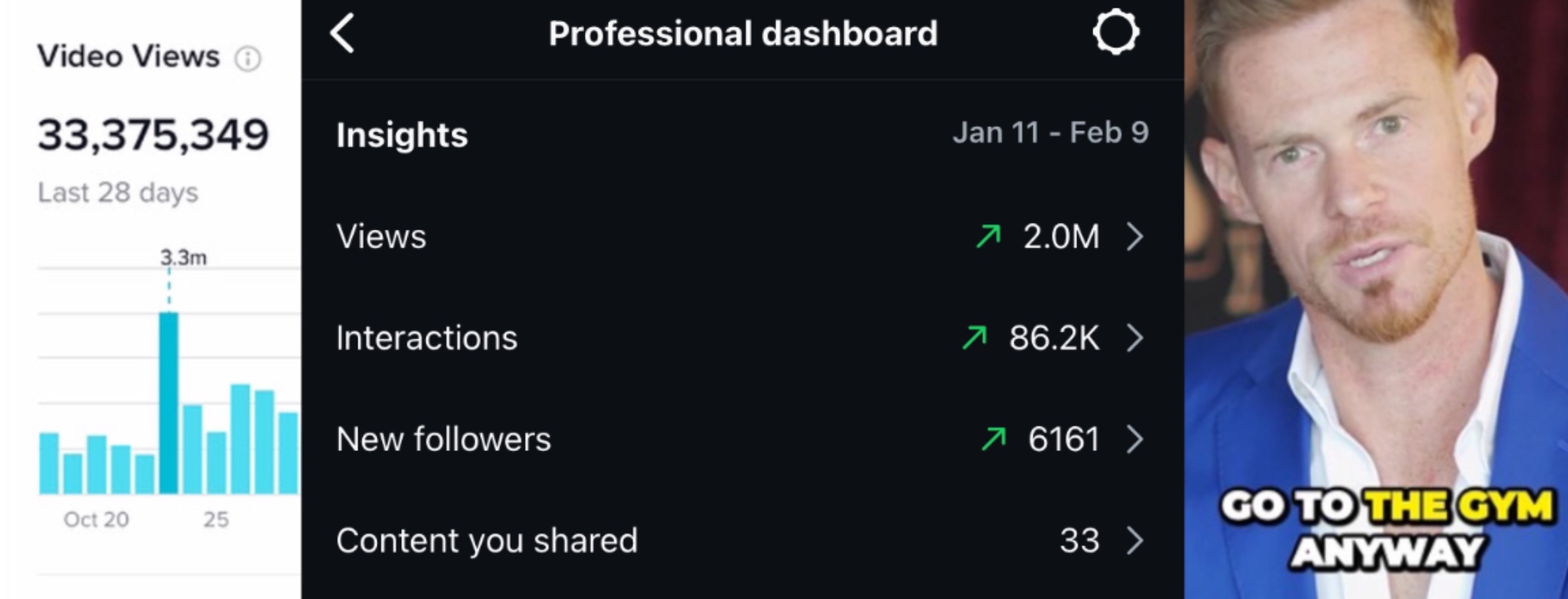Click the 2.0M views value
Screen dimensions: 1568x599
click(x=1061, y=237)
